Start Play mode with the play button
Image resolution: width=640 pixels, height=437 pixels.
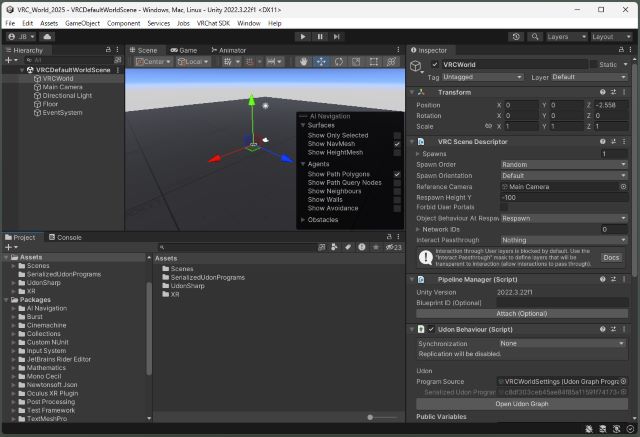(x=302, y=37)
